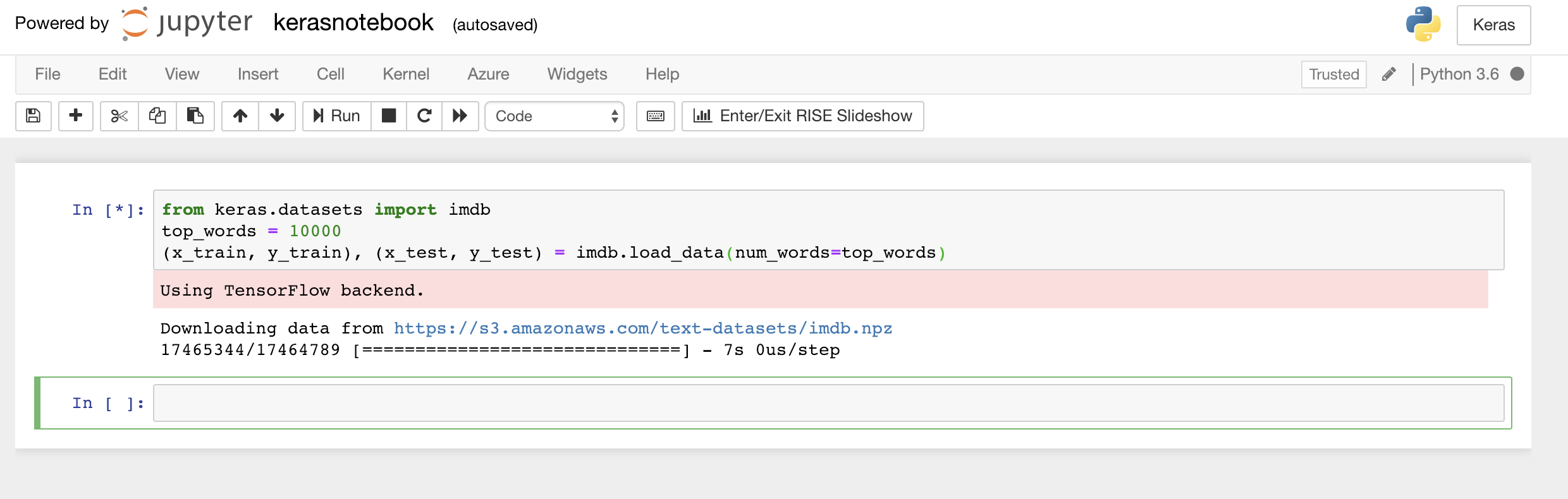This screenshot has height=499, width=1568.
Task: Move selected cell up arrow
Action: click(240, 116)
